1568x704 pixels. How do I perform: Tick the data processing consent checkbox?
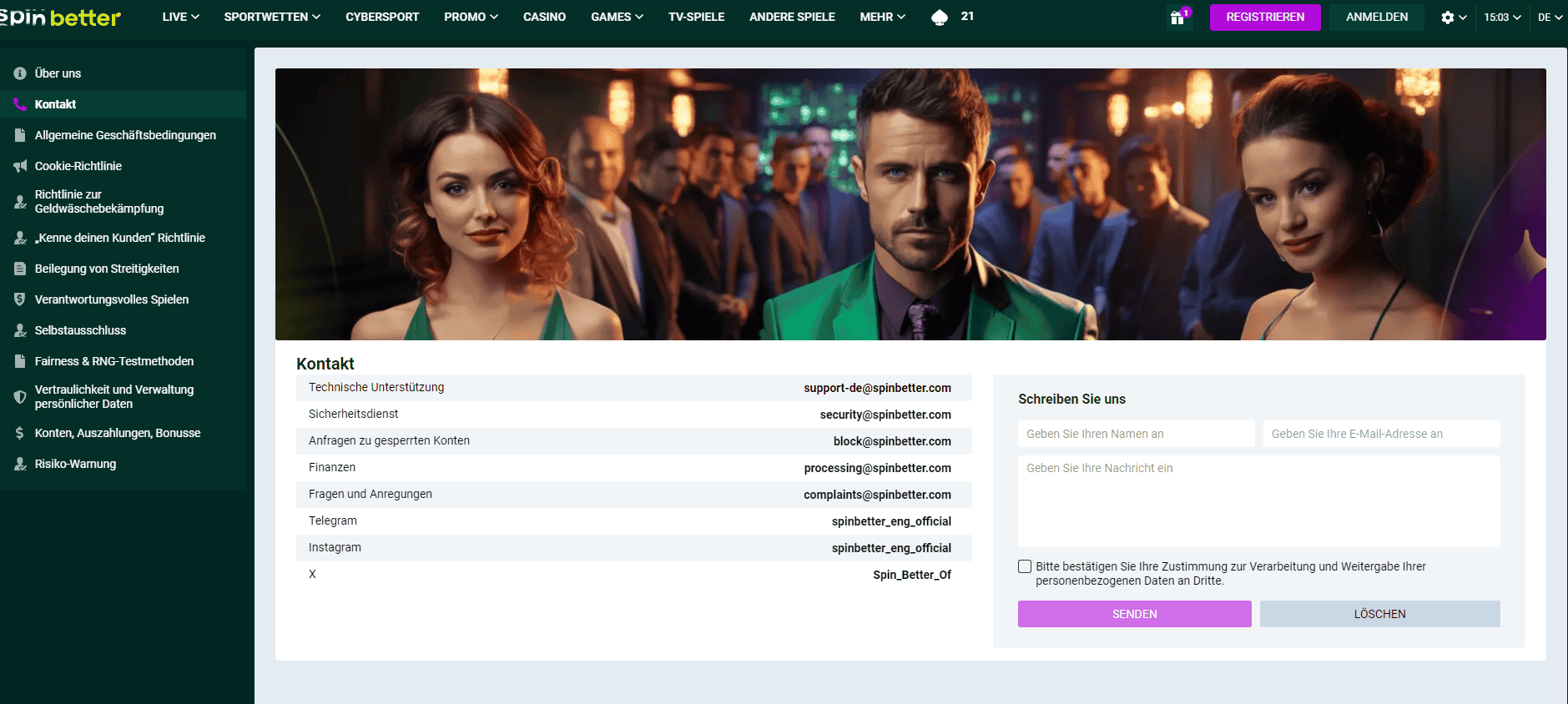point(1025,566)
